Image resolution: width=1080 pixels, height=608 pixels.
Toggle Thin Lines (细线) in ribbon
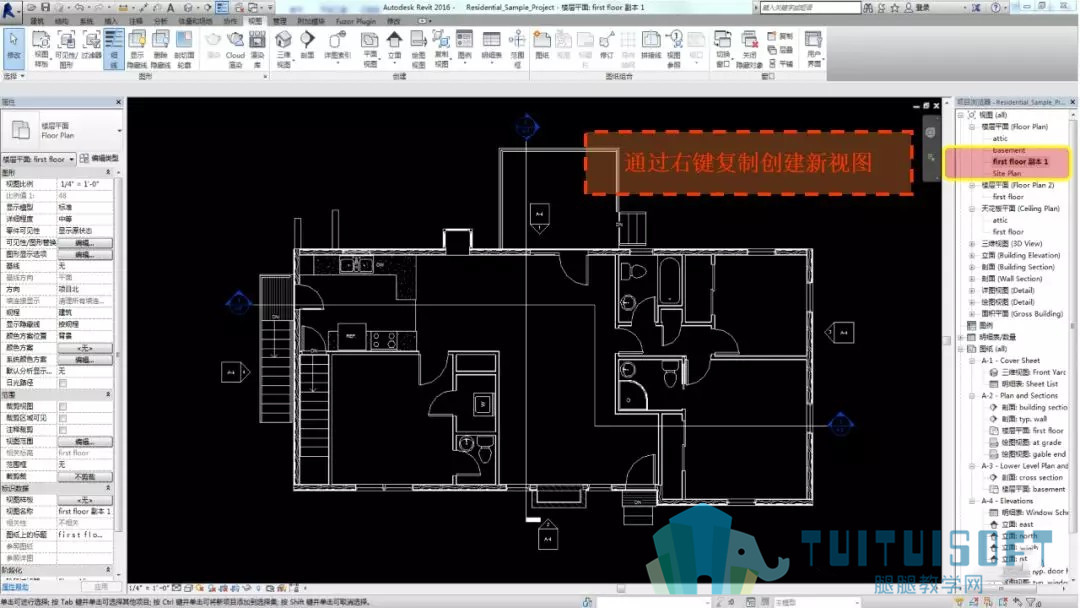click(x=114, y=48)
